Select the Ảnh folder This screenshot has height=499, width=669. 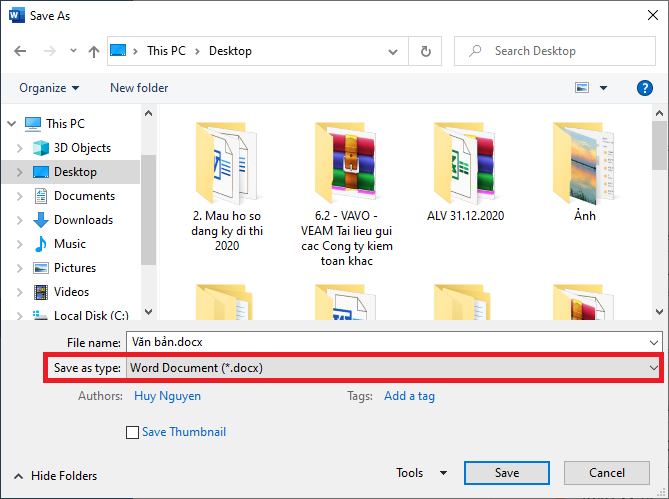pos(585,171)
